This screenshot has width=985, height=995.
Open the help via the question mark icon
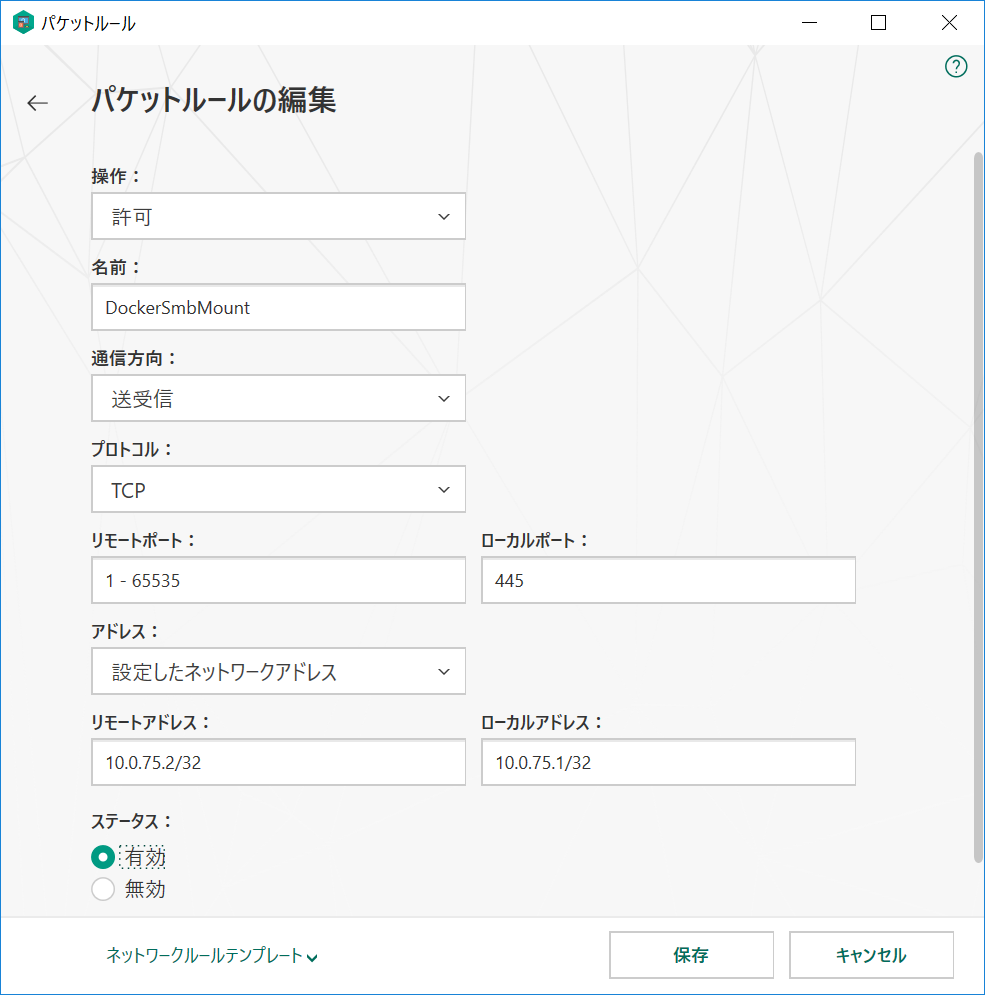[x=956, y=66]
